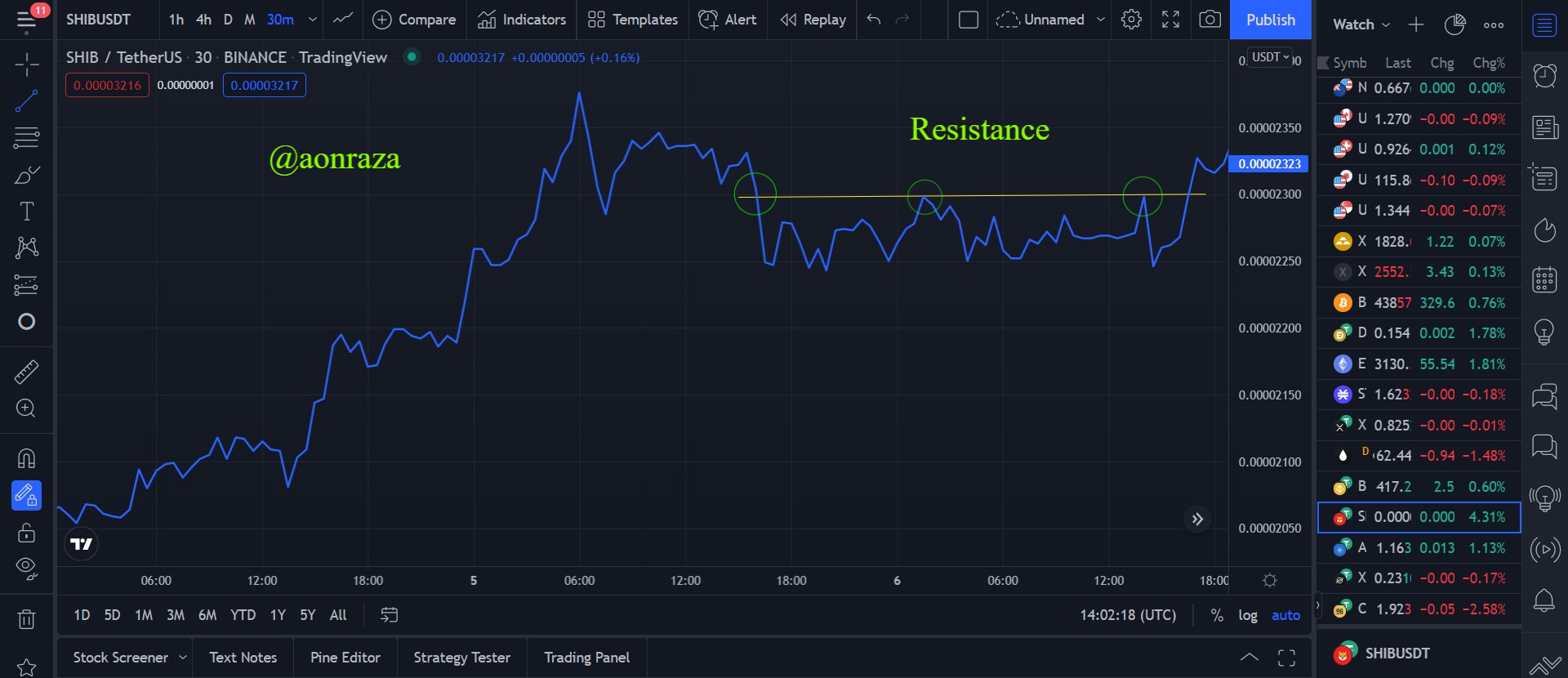Image resolution: width=1568 pixels, height=678 pixels.
Task: Open the watchlist and details panel
Action: click(1544, 25)
